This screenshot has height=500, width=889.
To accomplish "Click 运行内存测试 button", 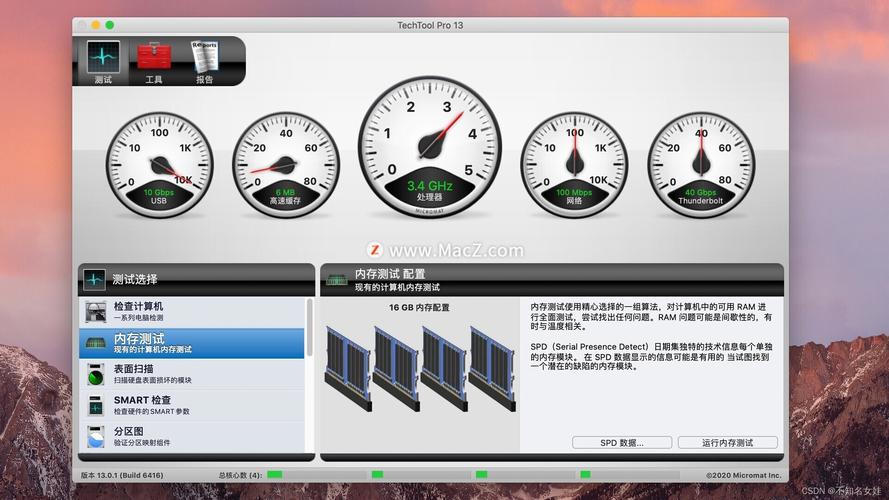I will (727, 443).
